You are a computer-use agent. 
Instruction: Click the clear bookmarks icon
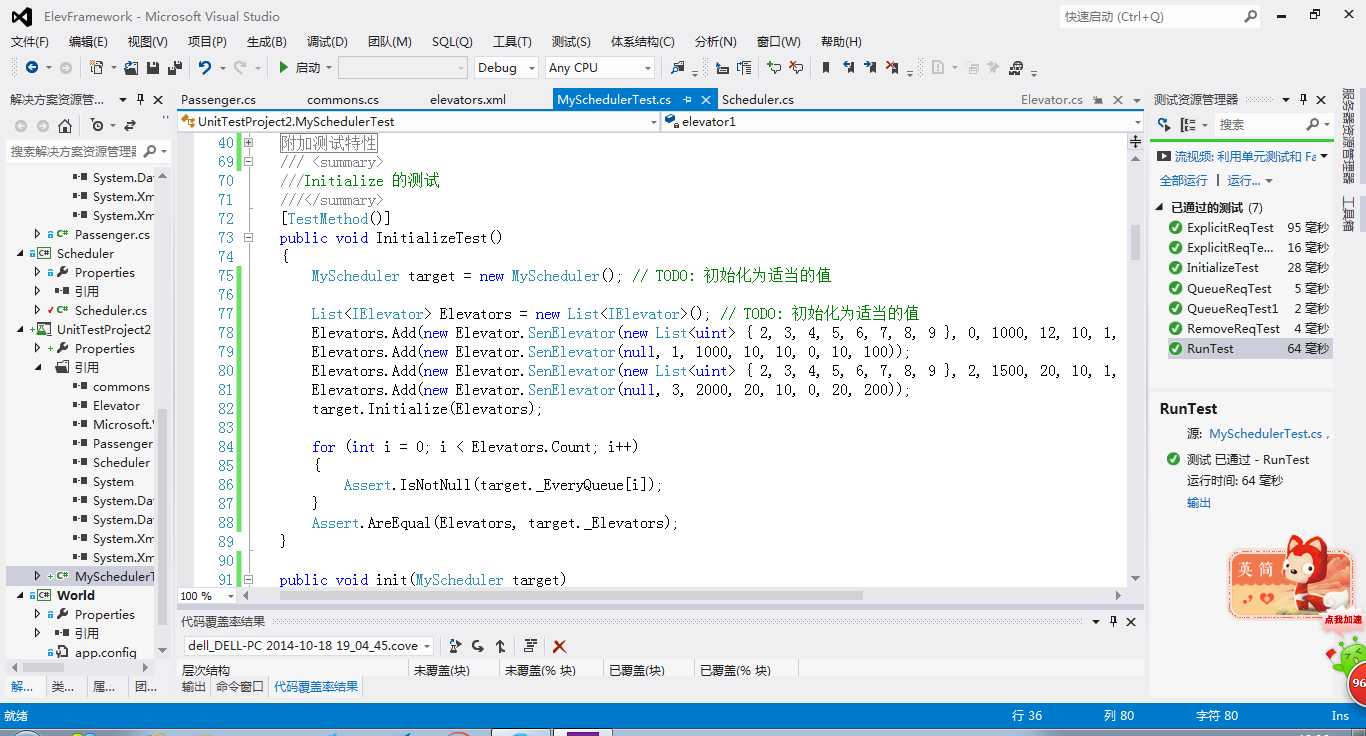point(894,68)
